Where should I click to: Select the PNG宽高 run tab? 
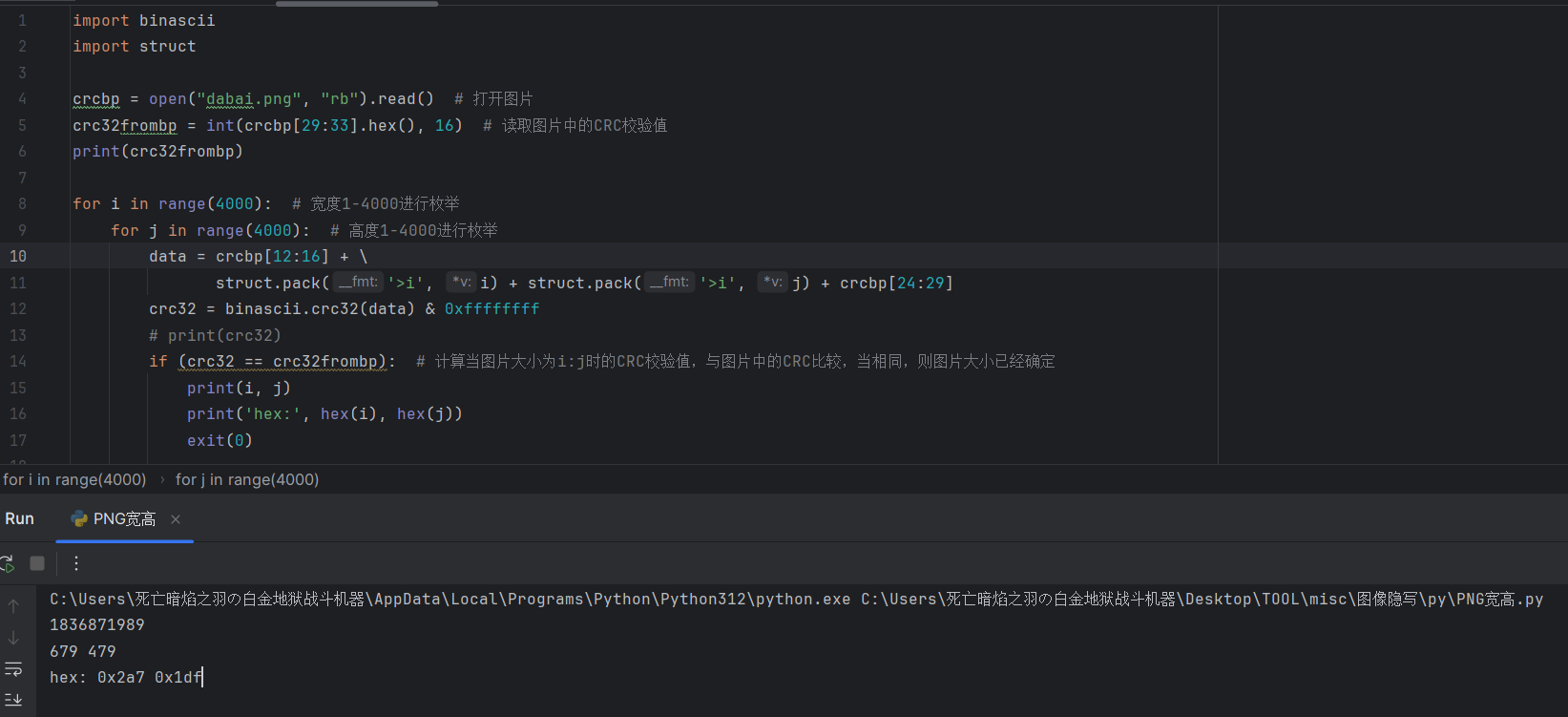click(x=125, y=519)
